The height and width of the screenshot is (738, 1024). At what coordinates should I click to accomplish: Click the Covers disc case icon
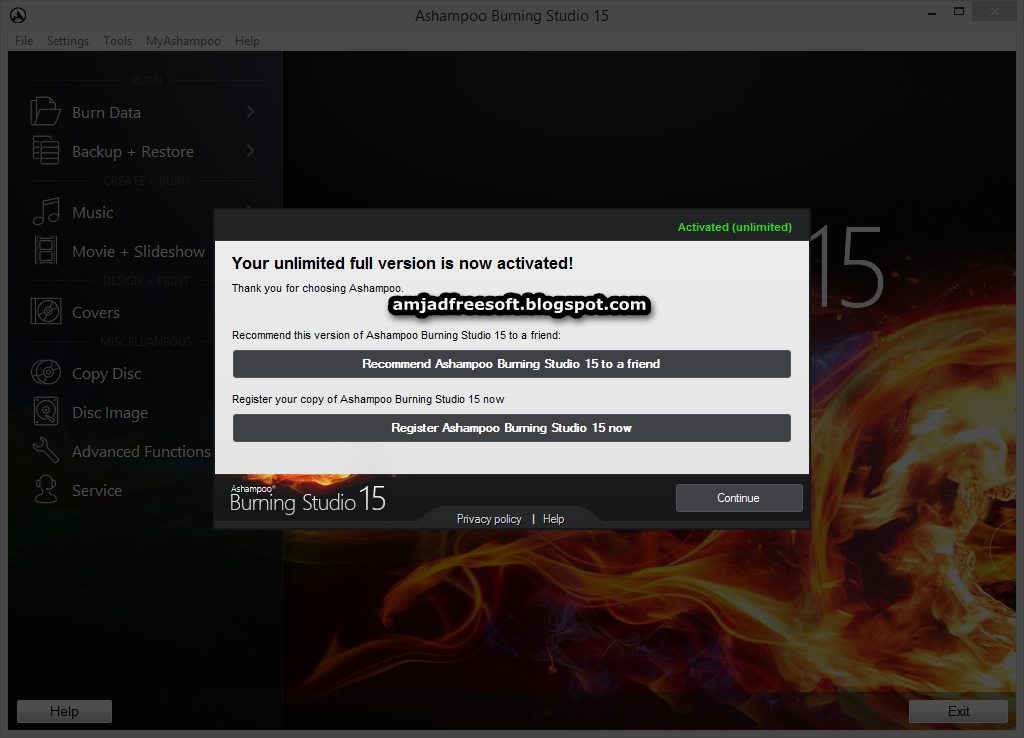point(46,312)
